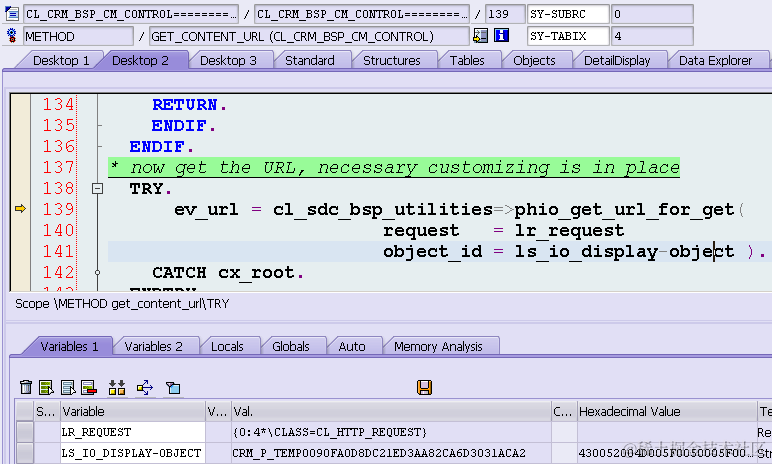
Task: Click the source program icon beside CL_CRM_BSP_CM_CONTROL
Action: point(11,13)
